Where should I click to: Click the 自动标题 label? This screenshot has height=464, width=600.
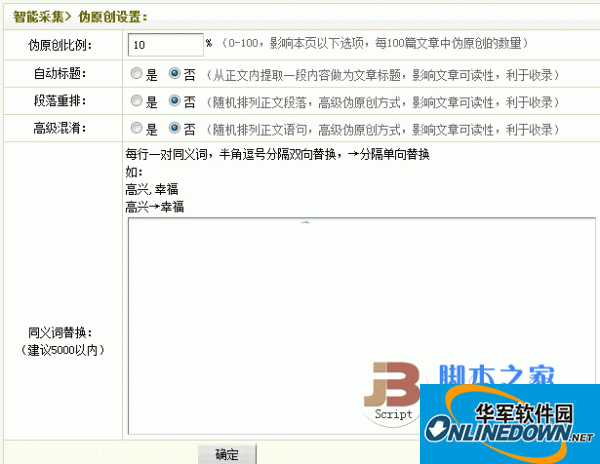coord(60,73)
